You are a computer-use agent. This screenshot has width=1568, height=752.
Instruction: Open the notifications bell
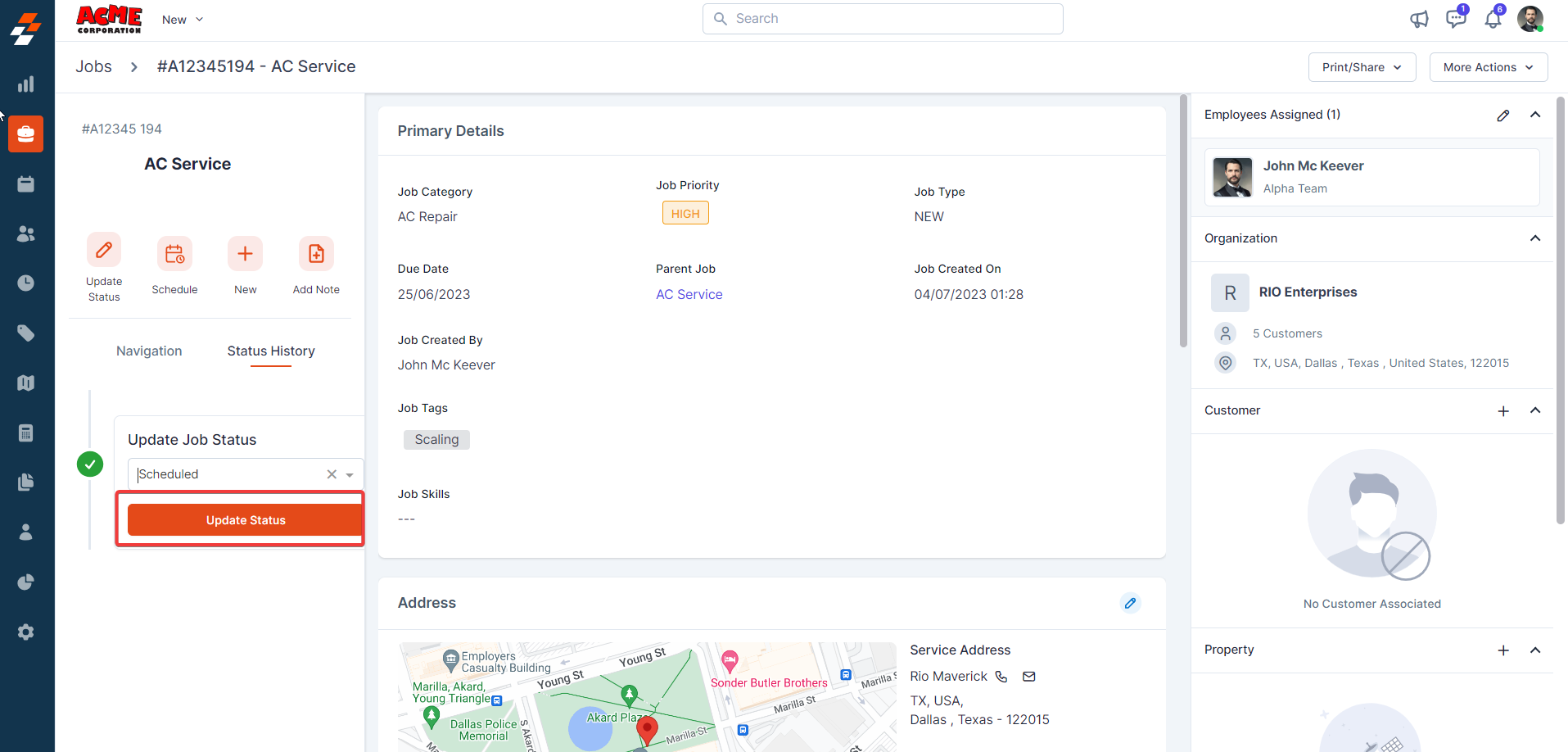(1493, 20)
